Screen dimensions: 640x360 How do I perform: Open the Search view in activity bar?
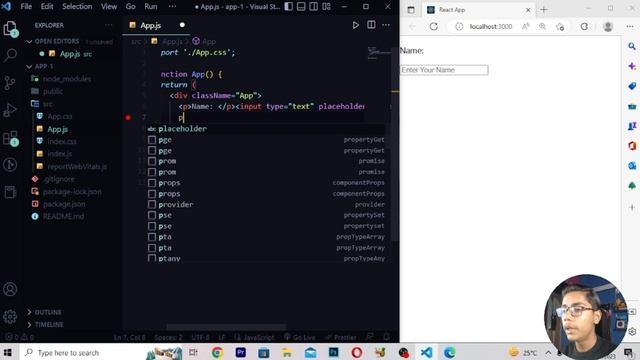(10, 55)
